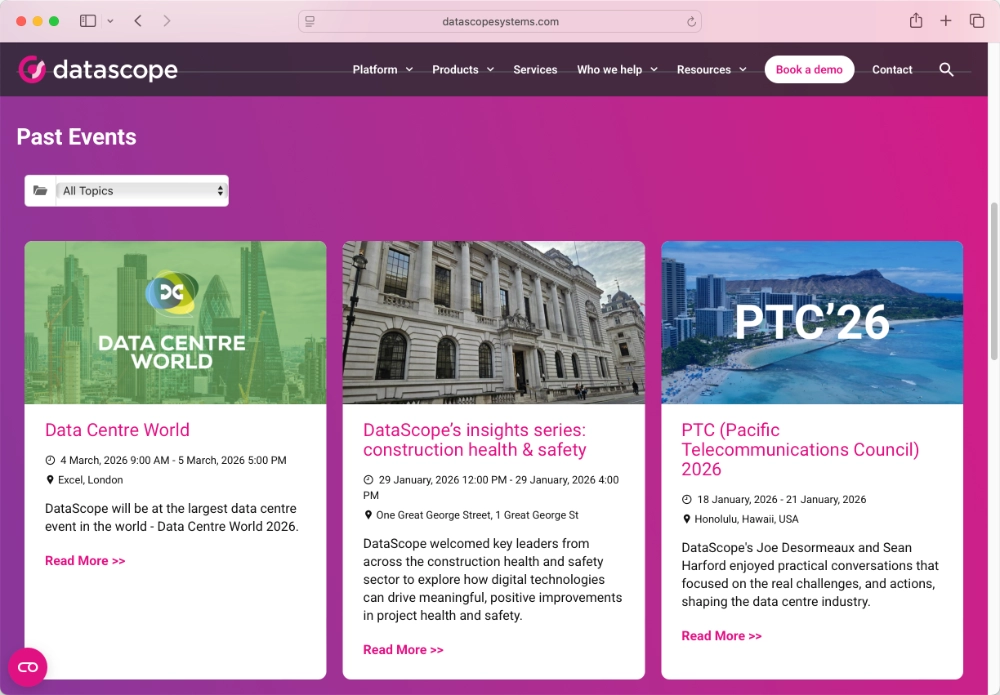Image resolution: width=1000 pixels, height=695 pixels.
Task: Click the Share icon in Safari toolbar
Action: click(x=915, y=21)
